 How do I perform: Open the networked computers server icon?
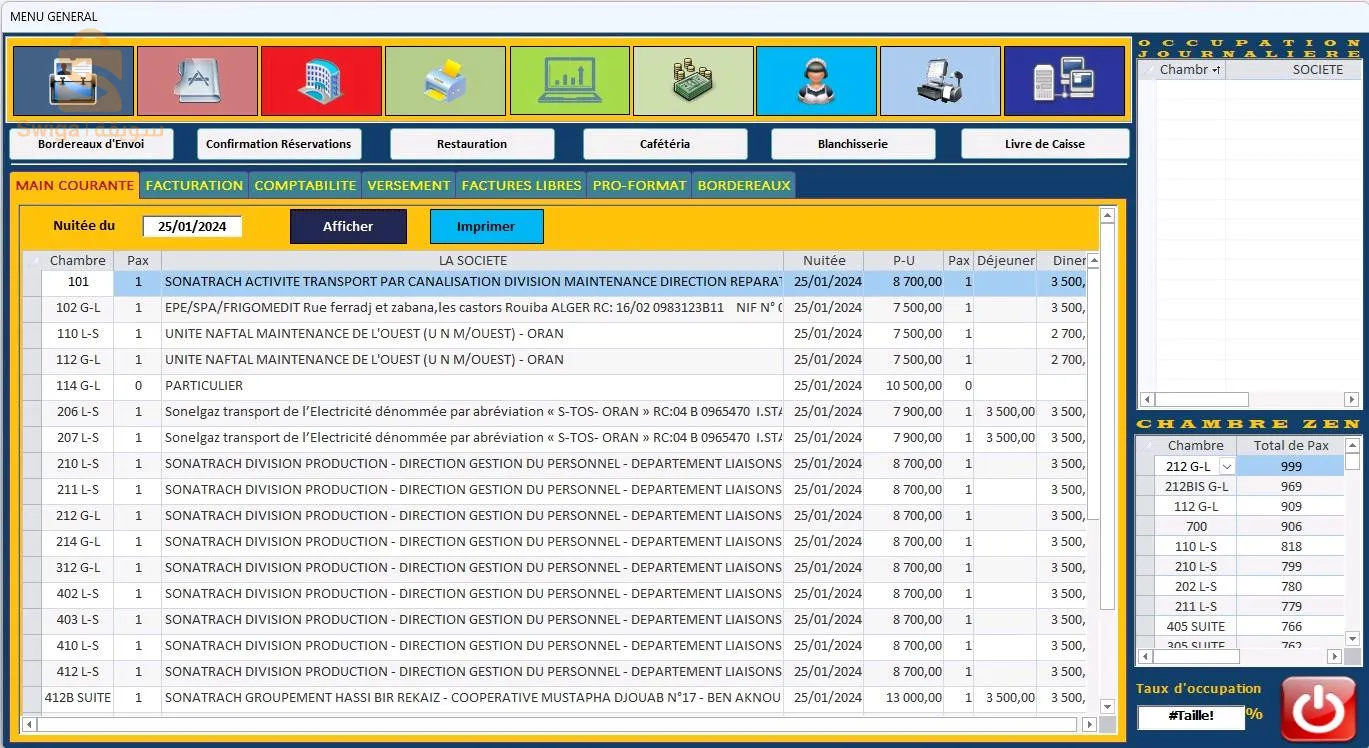point(1064,81)
